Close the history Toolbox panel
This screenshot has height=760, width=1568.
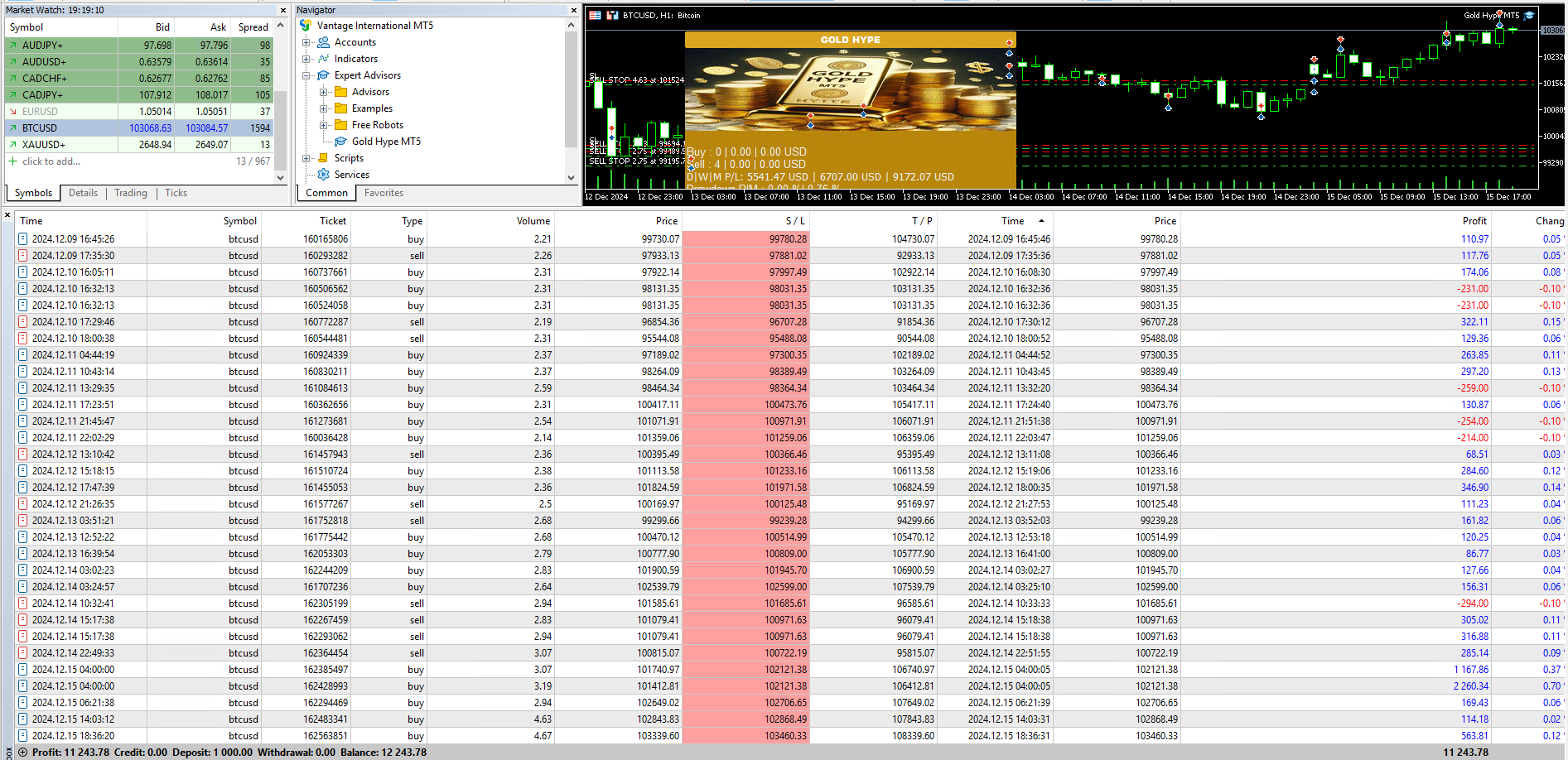(x=7, y=215)
